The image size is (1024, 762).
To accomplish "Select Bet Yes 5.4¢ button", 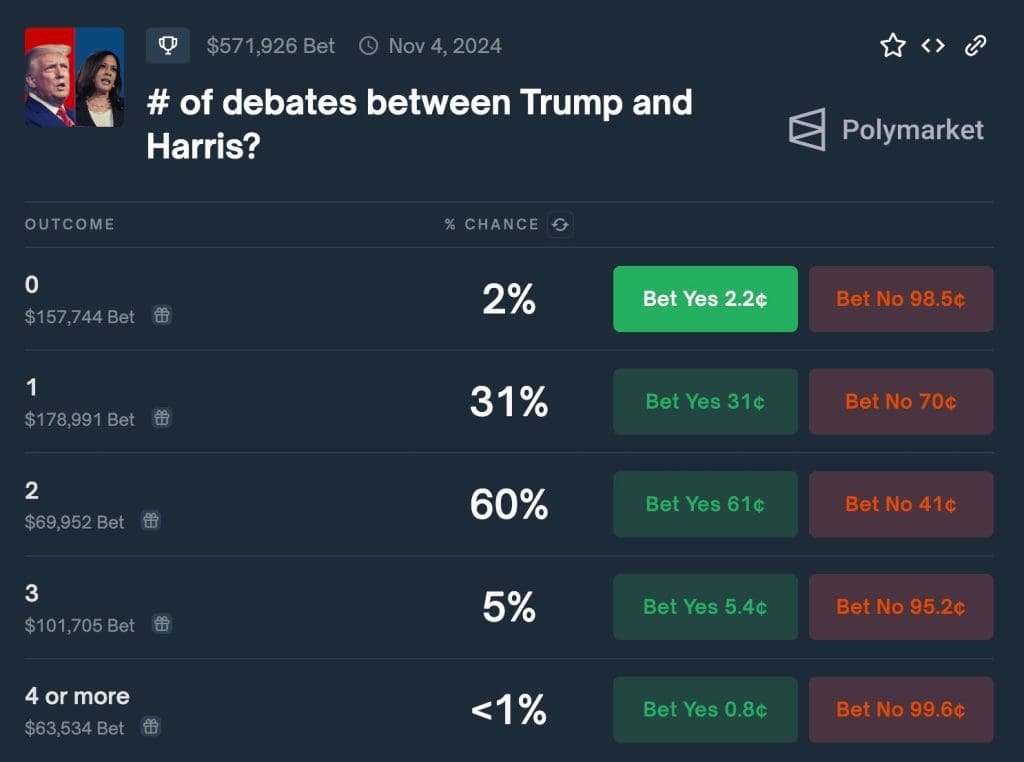I will coord(705,607).
